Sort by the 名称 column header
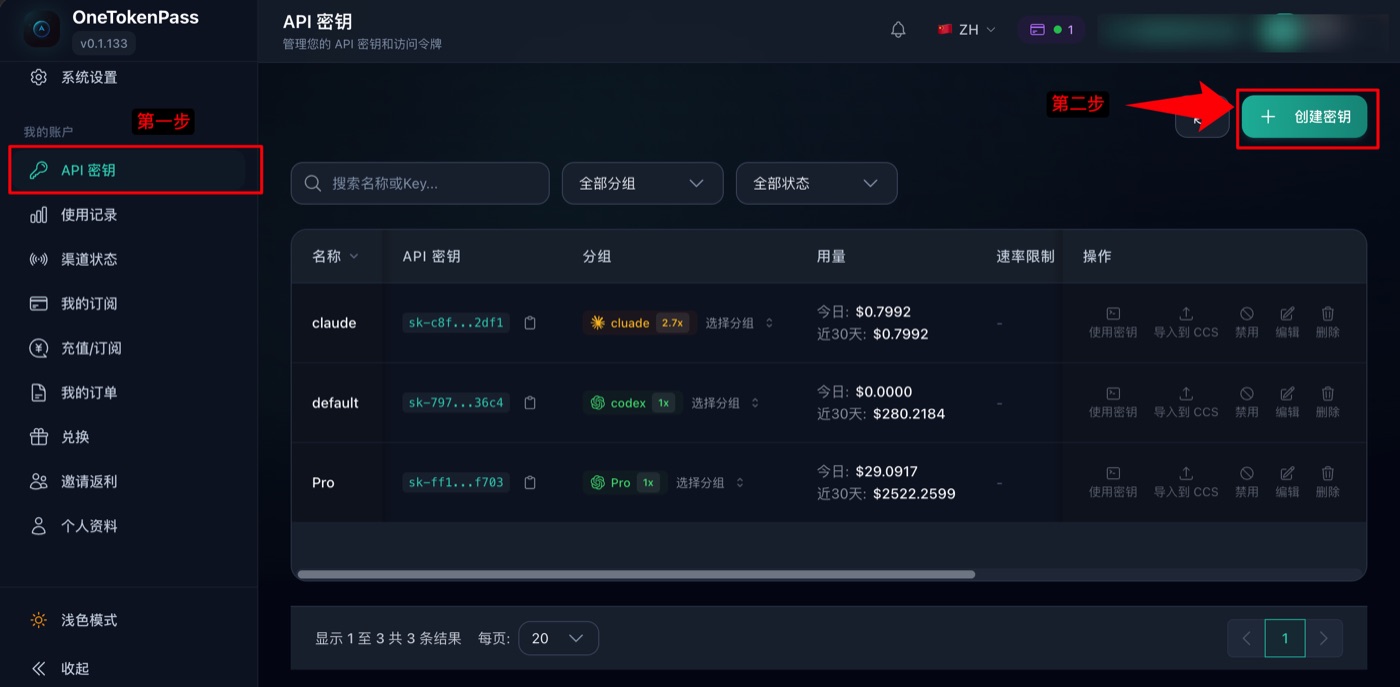Image resolution: width=1400 pixels, height=687 pixels. (335, 256)
